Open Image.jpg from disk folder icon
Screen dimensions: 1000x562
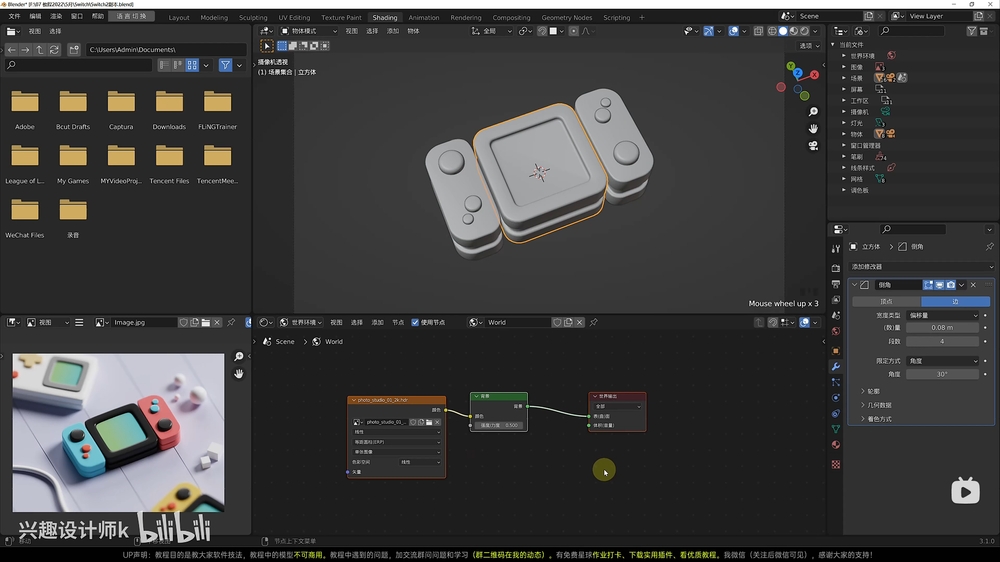pos(205,323)
